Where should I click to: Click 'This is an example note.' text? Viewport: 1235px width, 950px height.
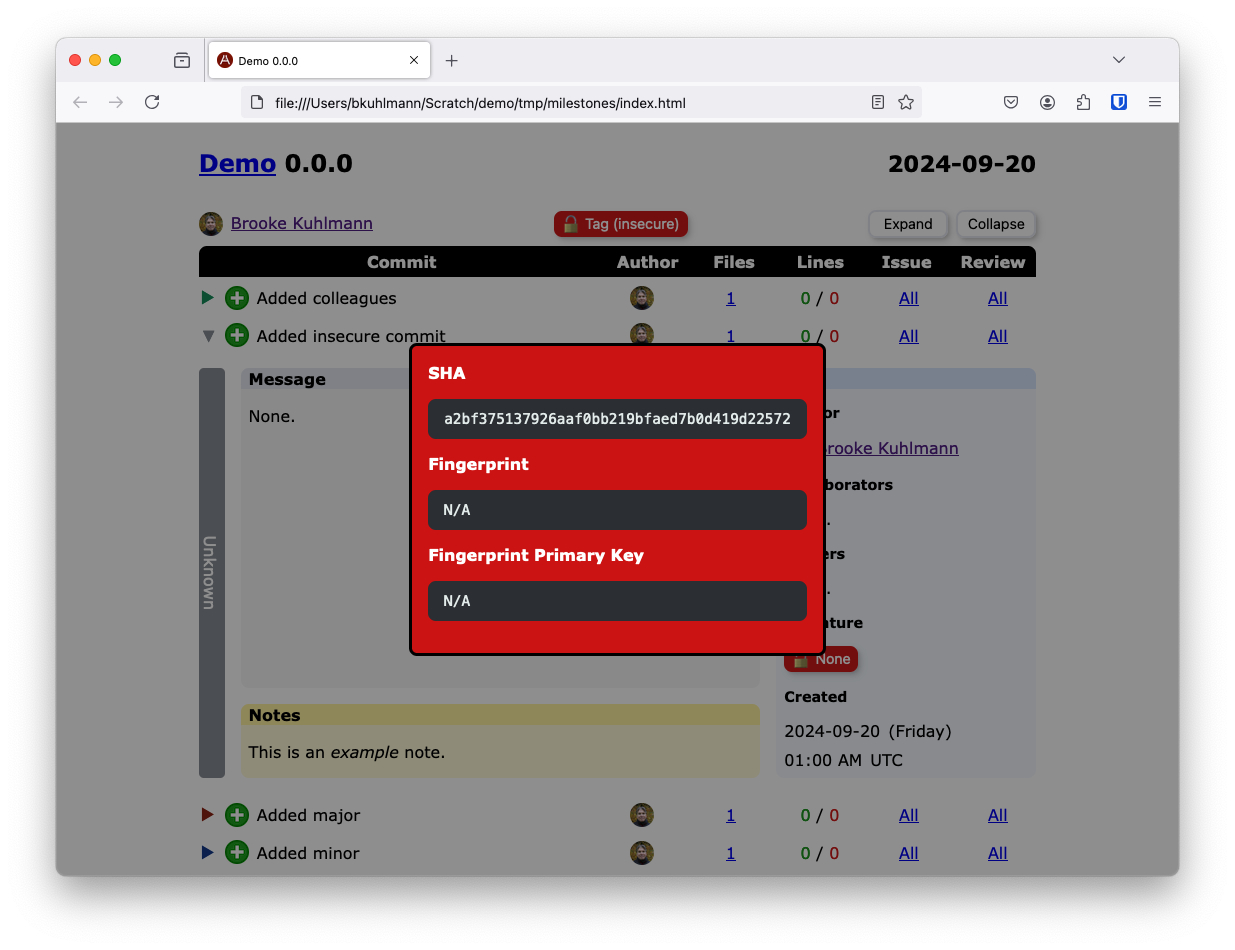347,752
